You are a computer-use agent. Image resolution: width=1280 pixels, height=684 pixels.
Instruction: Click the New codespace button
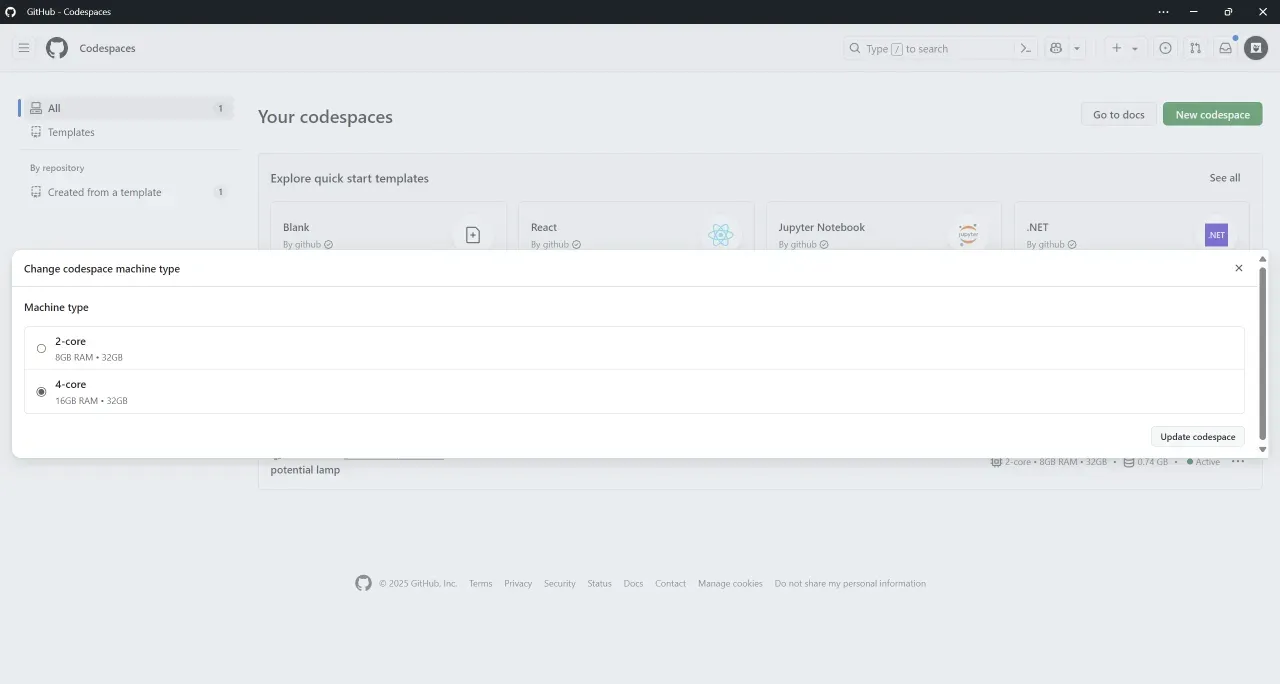pyautogui.click(x=1212, y=114)
